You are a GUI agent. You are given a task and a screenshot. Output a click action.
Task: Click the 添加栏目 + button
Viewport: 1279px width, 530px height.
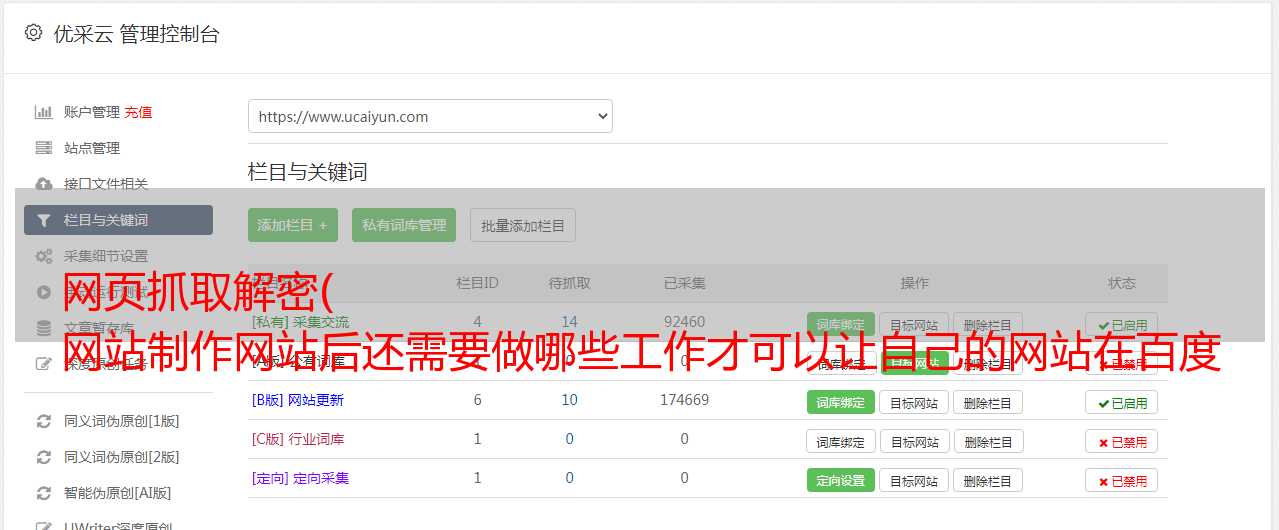[293, 225]
